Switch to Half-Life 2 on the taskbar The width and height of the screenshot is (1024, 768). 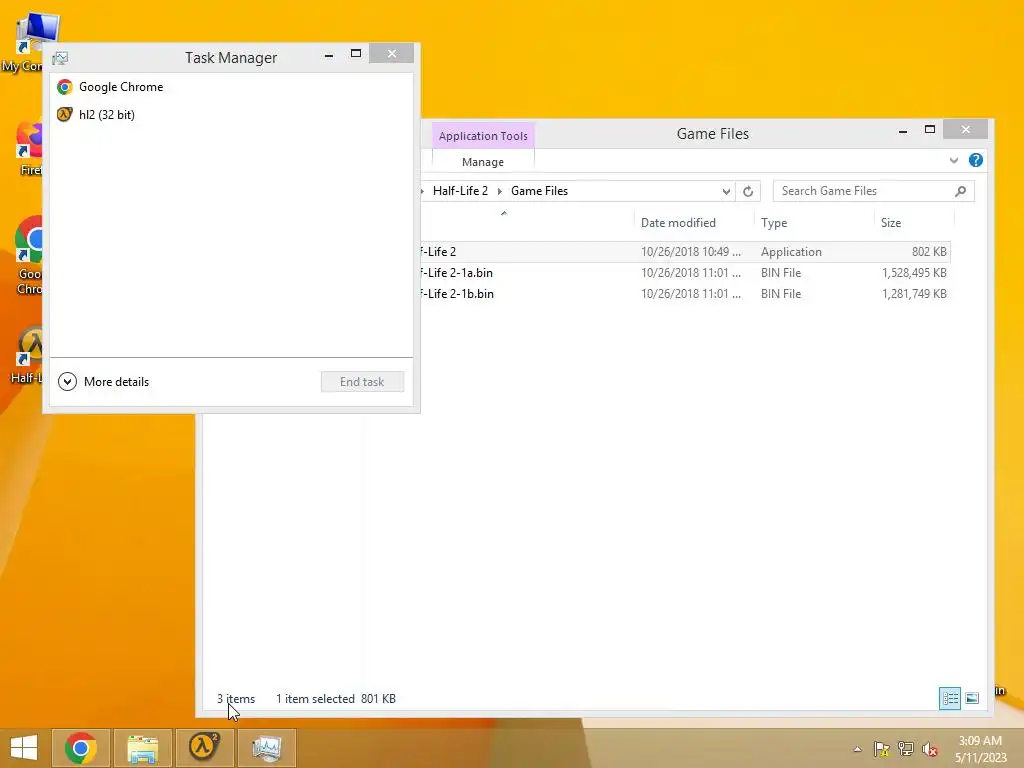click(204, 748)
